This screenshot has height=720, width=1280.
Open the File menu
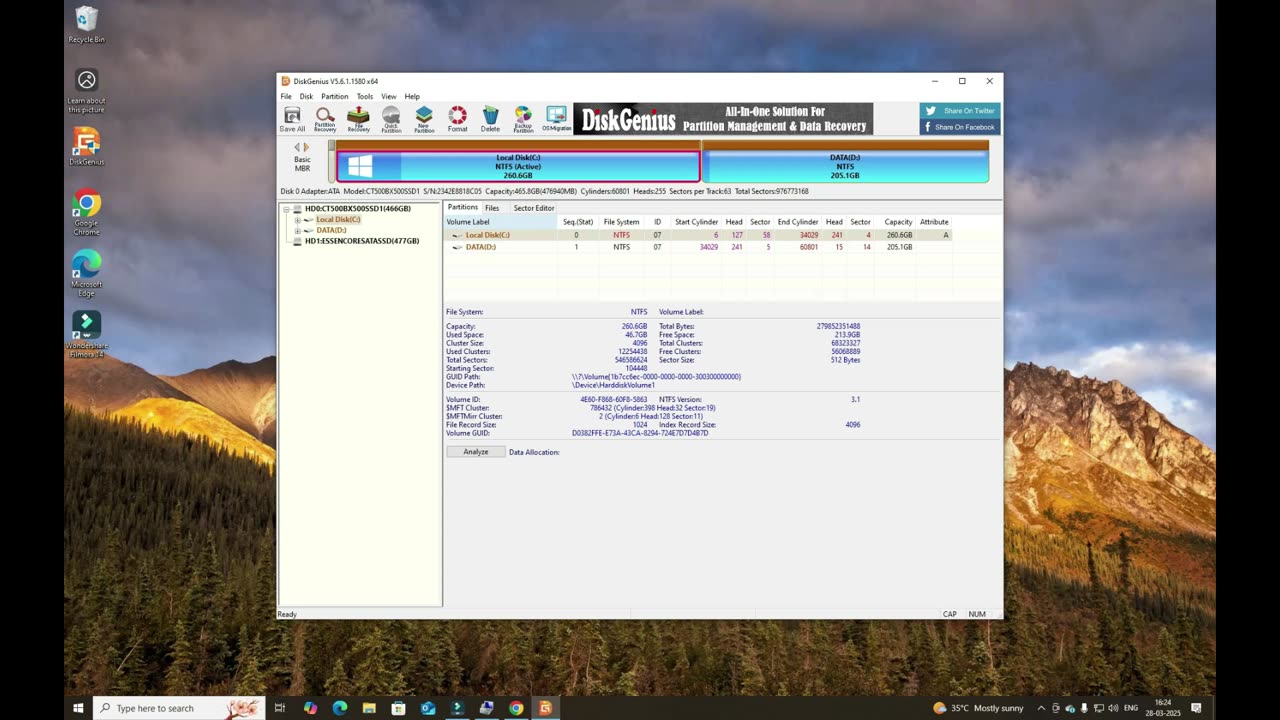coord(286,97)
